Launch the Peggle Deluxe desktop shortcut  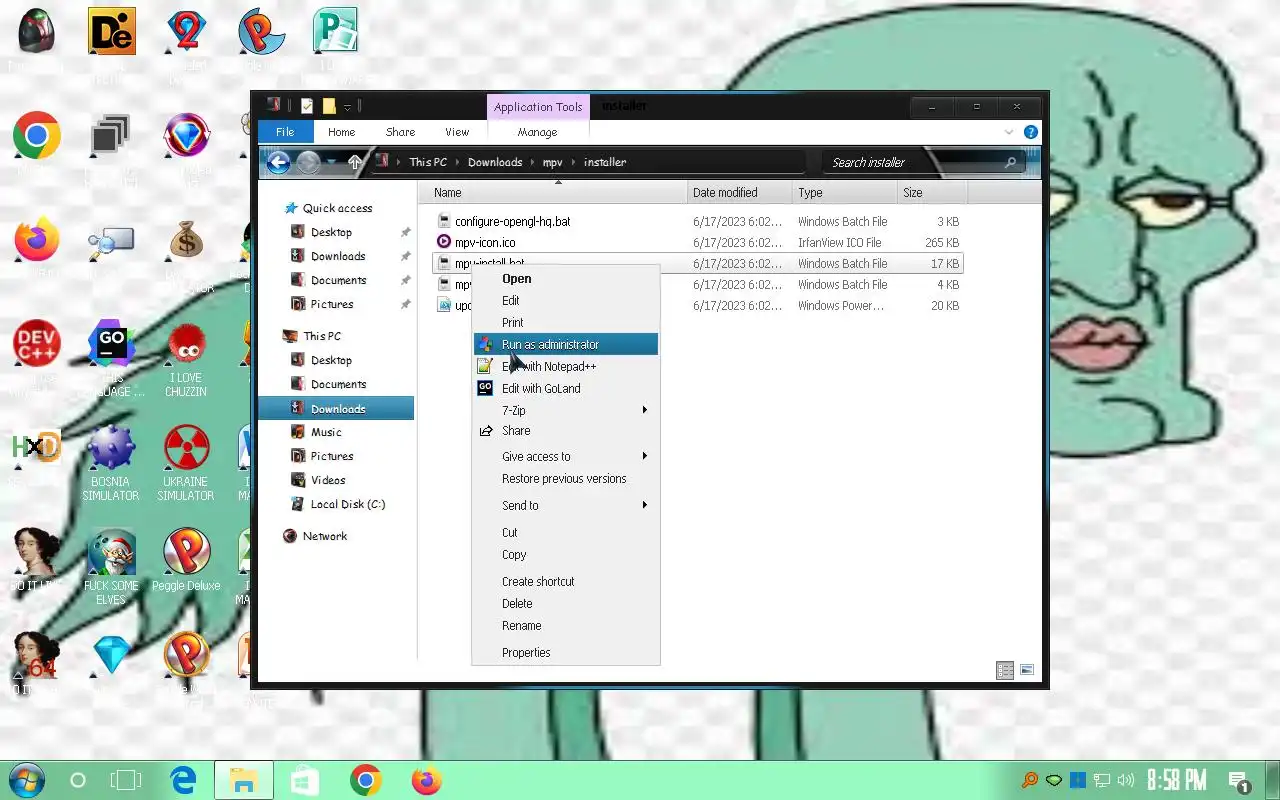(x=186, y=560)
